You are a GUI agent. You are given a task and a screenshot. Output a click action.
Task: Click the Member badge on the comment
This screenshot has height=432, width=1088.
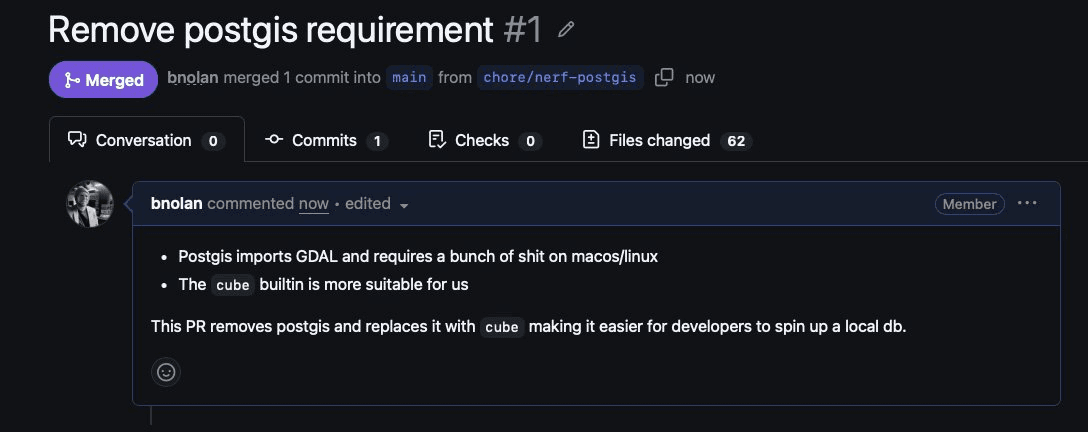coord(970,204)
